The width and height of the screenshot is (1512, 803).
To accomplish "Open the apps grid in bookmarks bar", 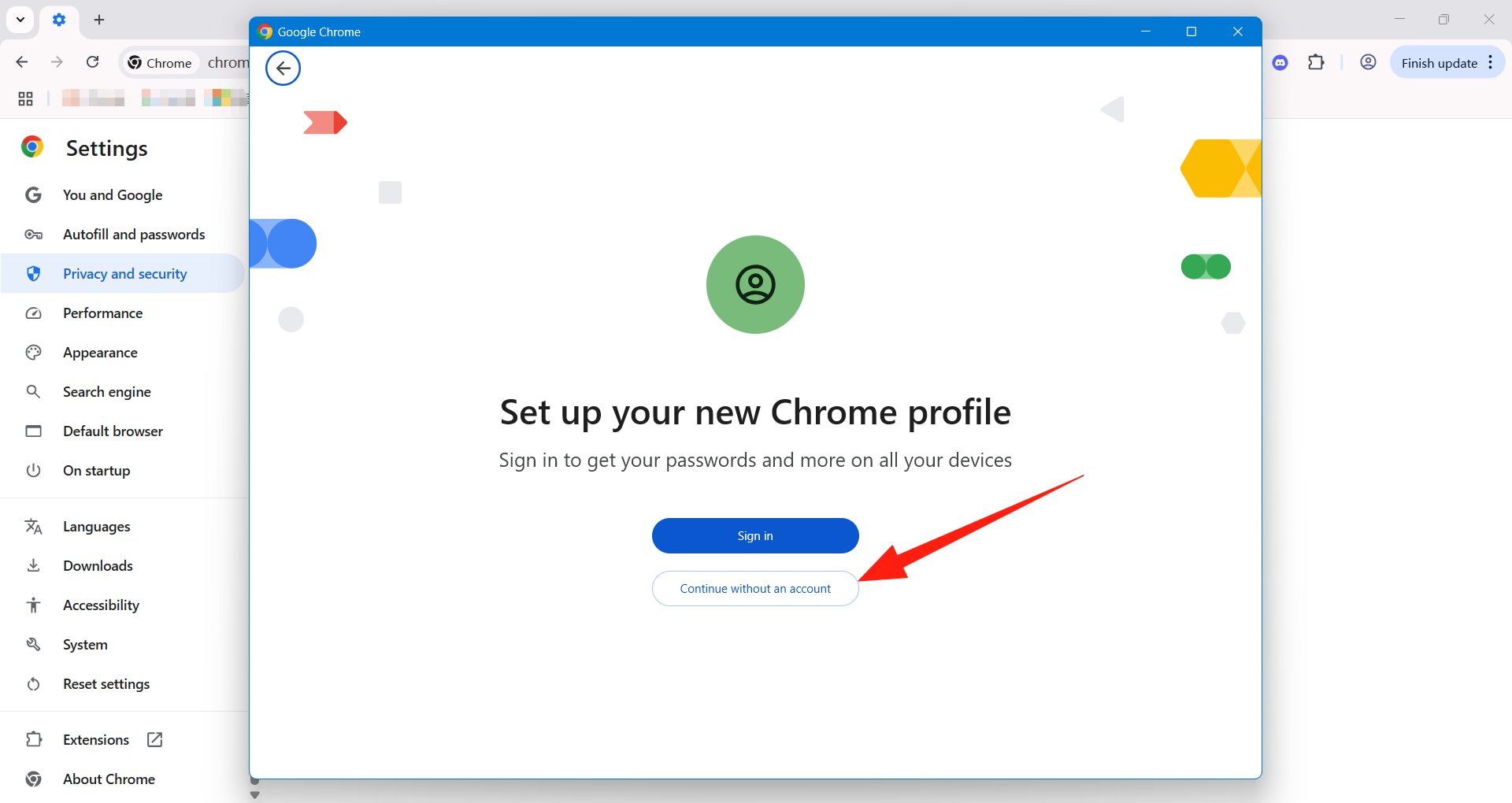I will click(25, 98).
